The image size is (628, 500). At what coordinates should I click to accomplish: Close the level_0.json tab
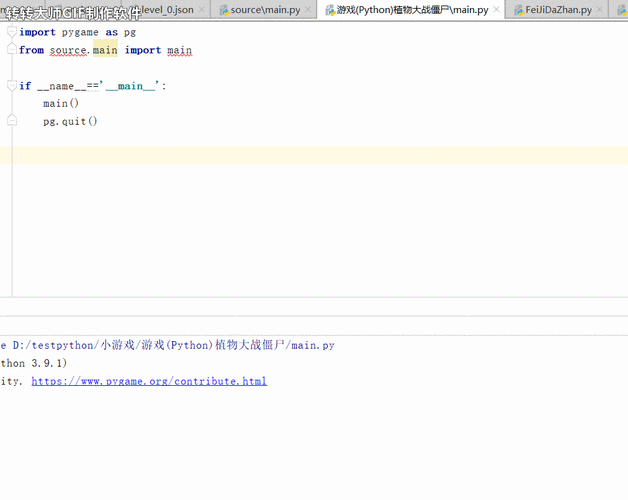click(x=203, y=10)
